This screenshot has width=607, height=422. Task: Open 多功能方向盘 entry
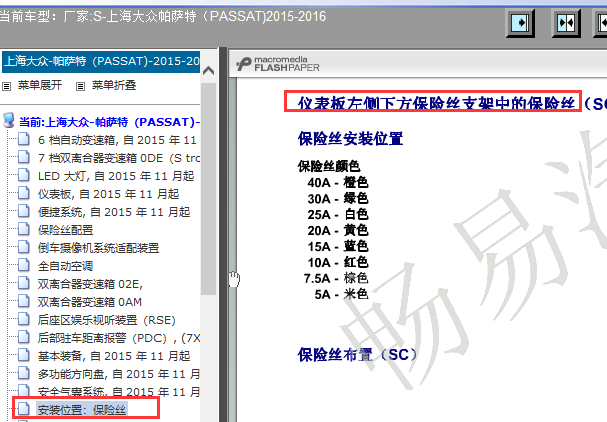click(x=119, y=374)
